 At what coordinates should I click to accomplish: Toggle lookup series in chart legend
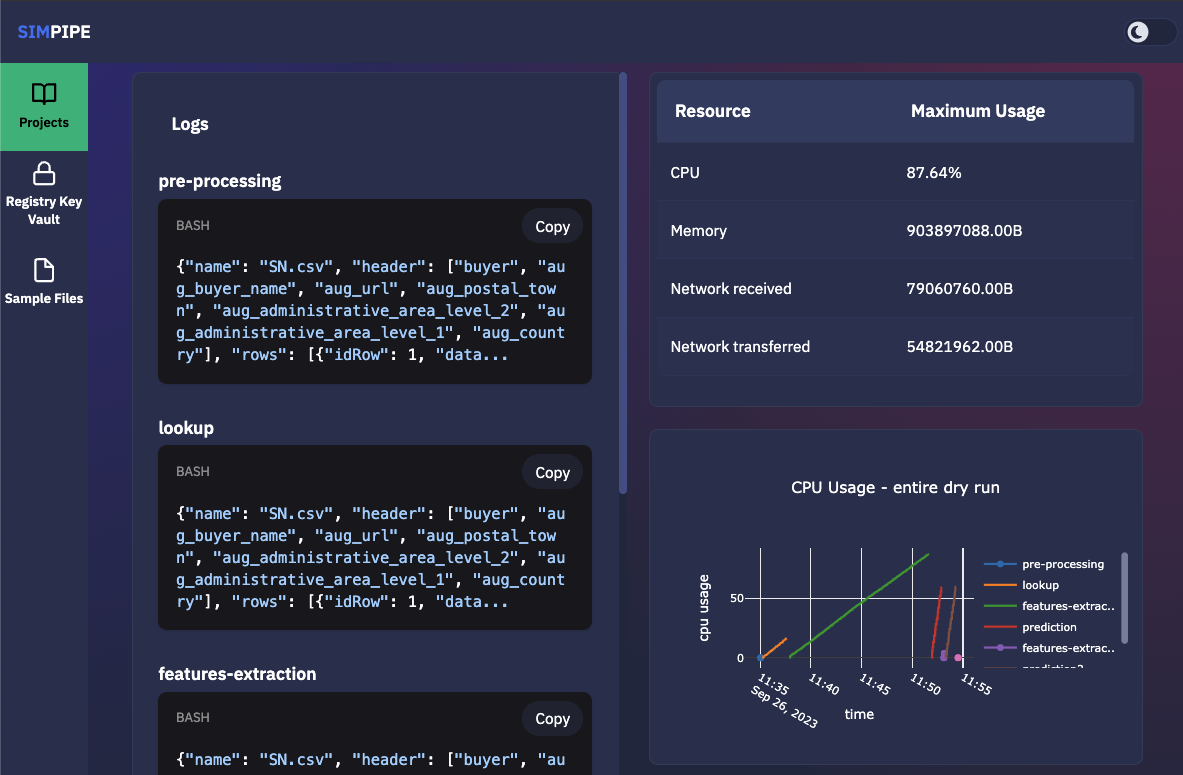click(1022, 585)
